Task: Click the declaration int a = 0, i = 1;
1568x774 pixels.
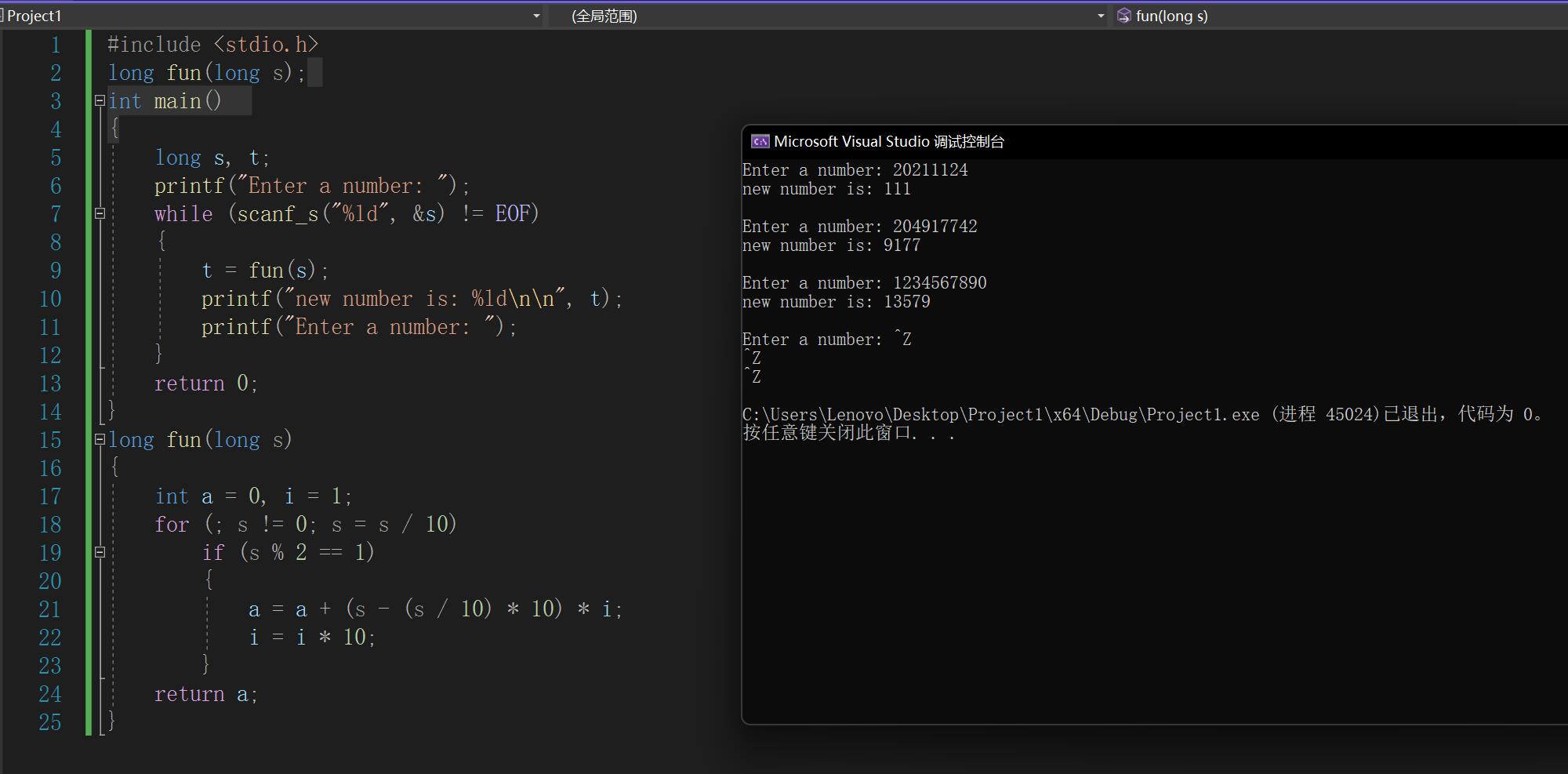Action: [253, 496]
